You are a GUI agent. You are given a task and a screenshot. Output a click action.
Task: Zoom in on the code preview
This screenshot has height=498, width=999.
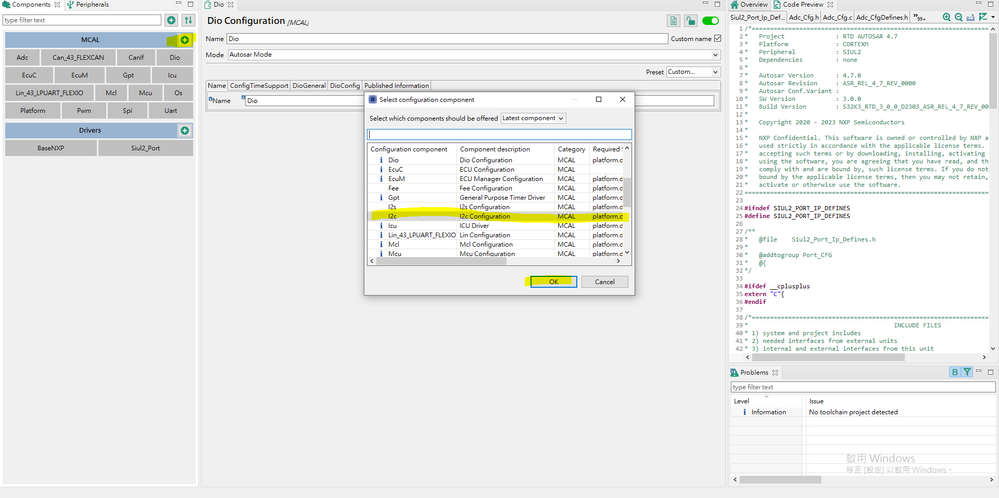tap(947, 17)
